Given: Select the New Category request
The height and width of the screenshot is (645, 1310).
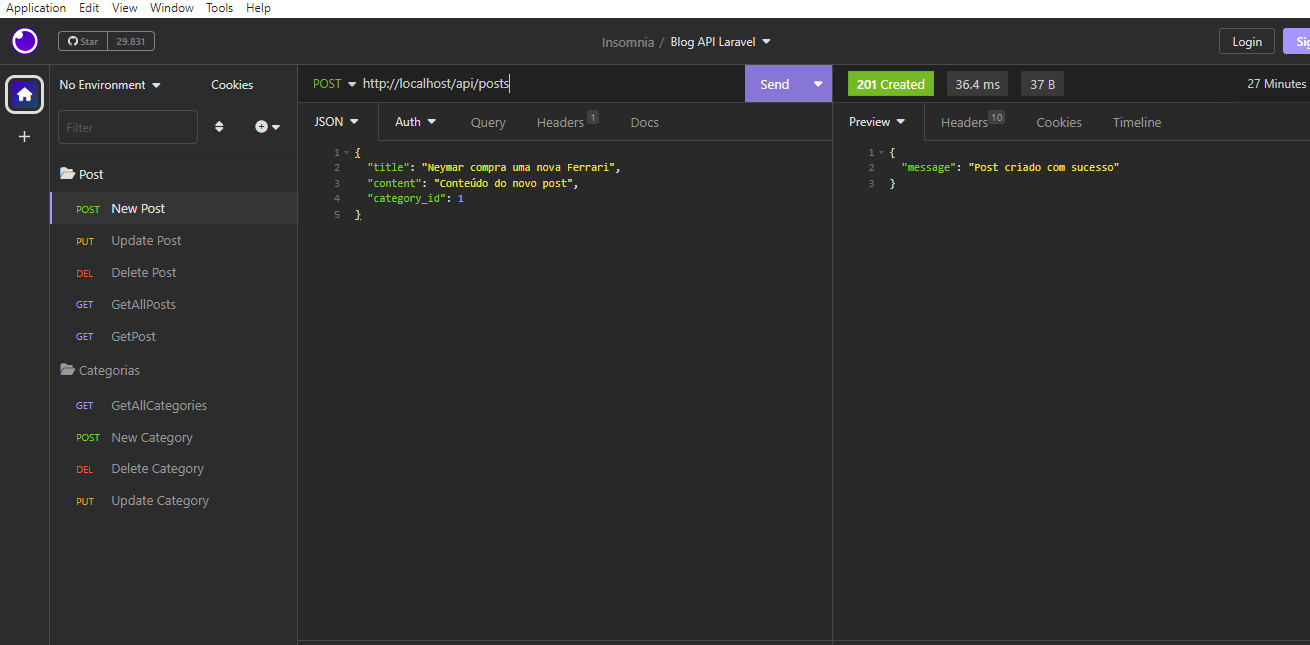Looking at the screenshot, I should pos(174,437).
